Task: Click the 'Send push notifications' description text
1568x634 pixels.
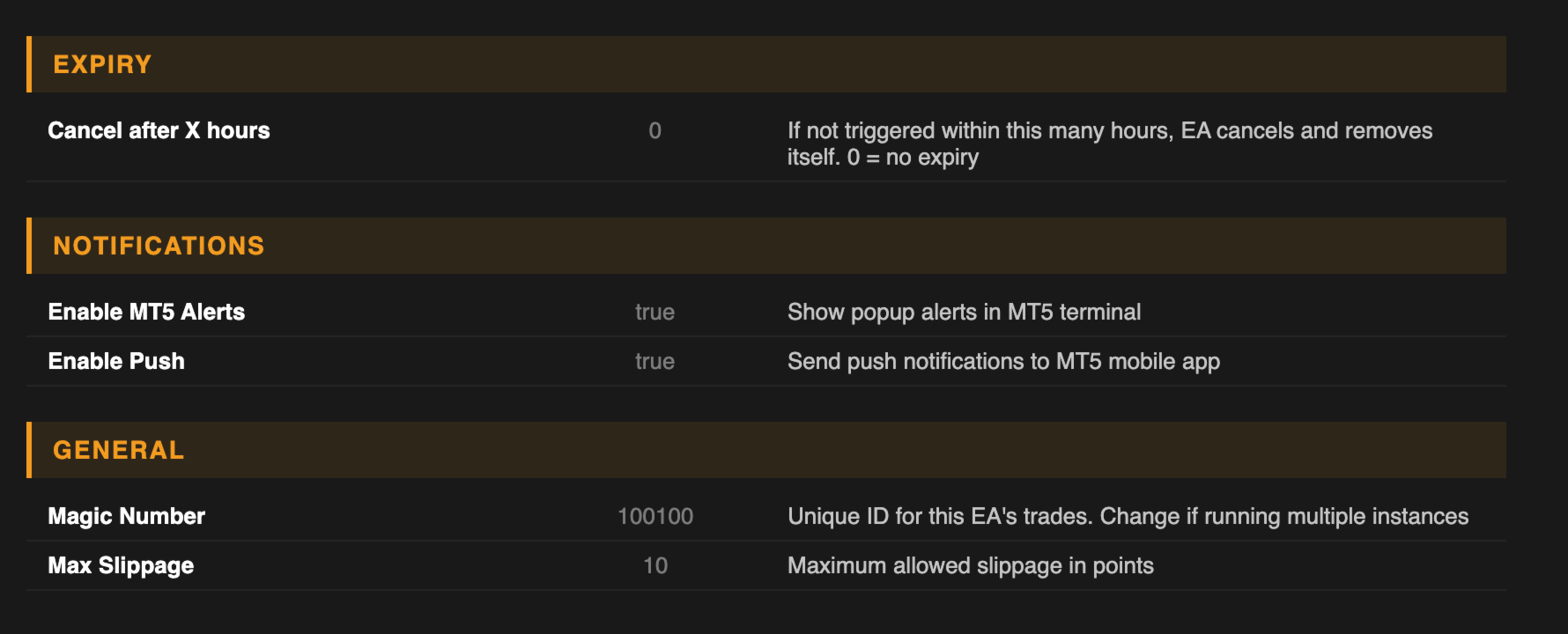Action: point(1003,361)
